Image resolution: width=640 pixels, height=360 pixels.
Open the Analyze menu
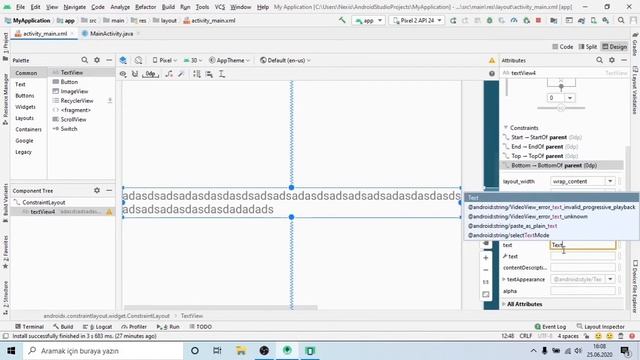tap(120, 7)
